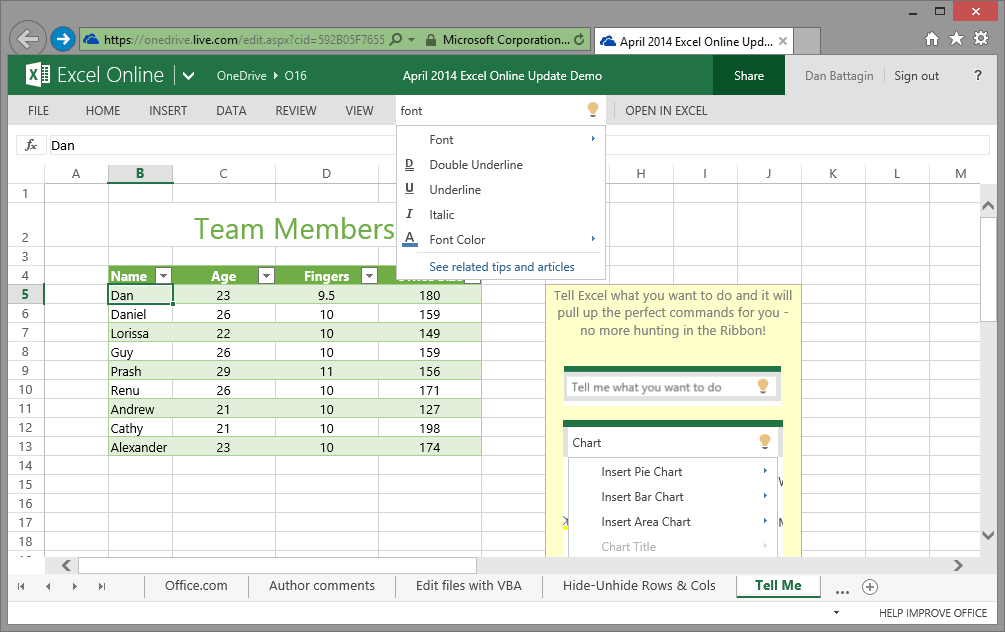Viewport: 1005px width, 632px height.
Task: Switch to the INSERT ribbon tab
Action: (168, 110)
